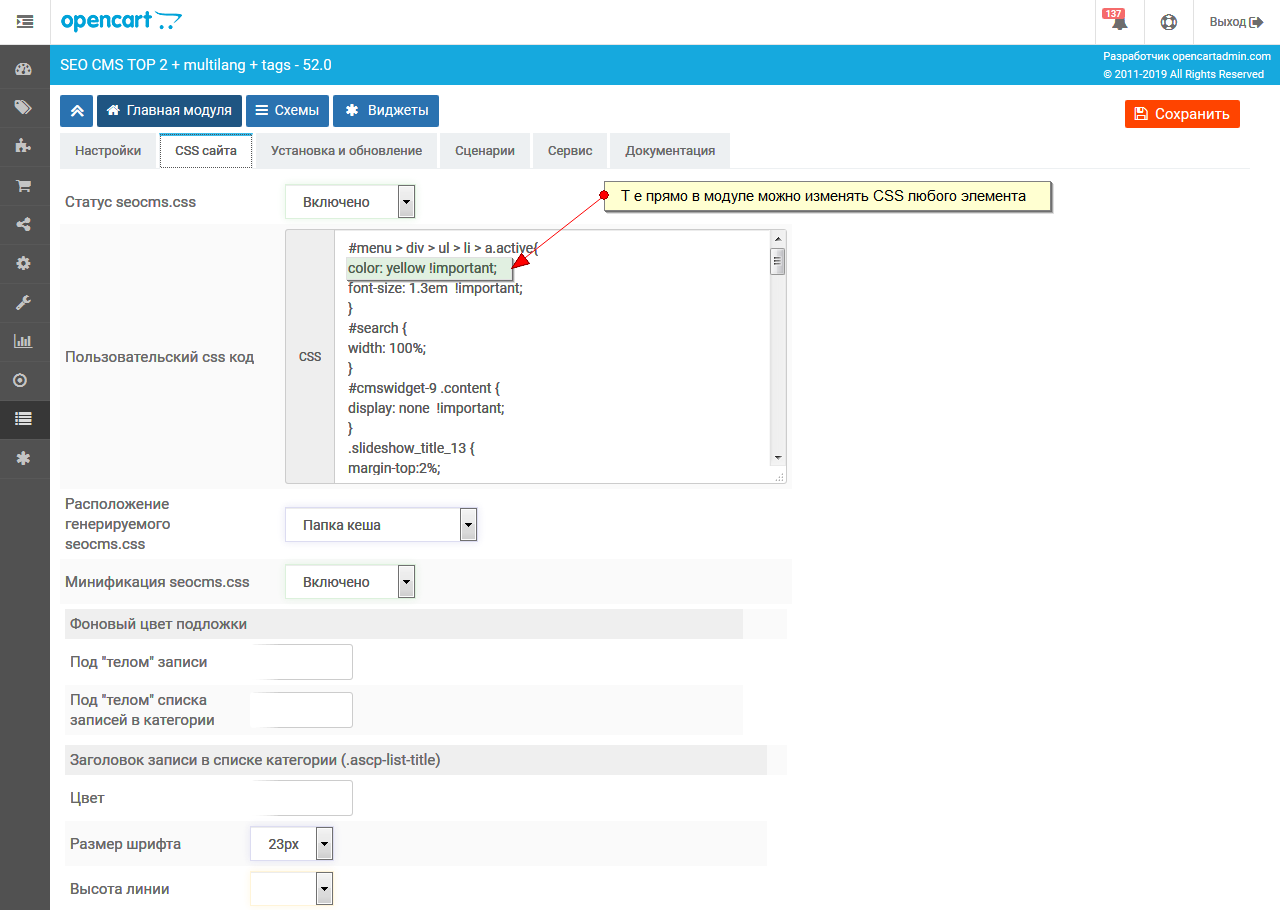Image resolution: width=1280 pixels, height=910 pixels.
Task: Click the "display: none !important;" code line
Action: click(x=426, y=408)
